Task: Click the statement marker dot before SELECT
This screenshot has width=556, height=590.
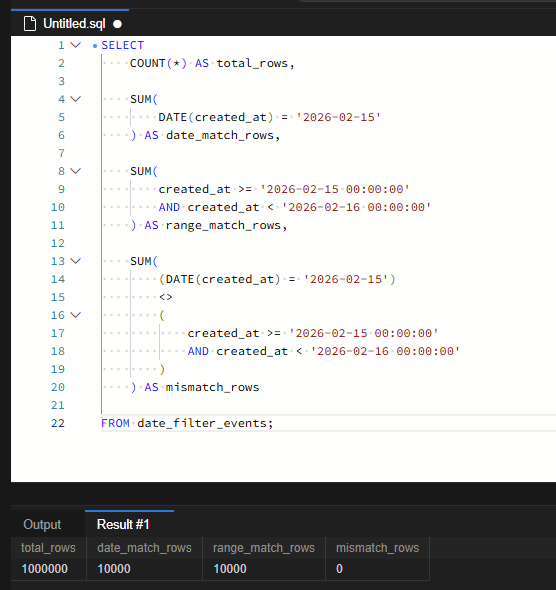Action: coord(95,46)
